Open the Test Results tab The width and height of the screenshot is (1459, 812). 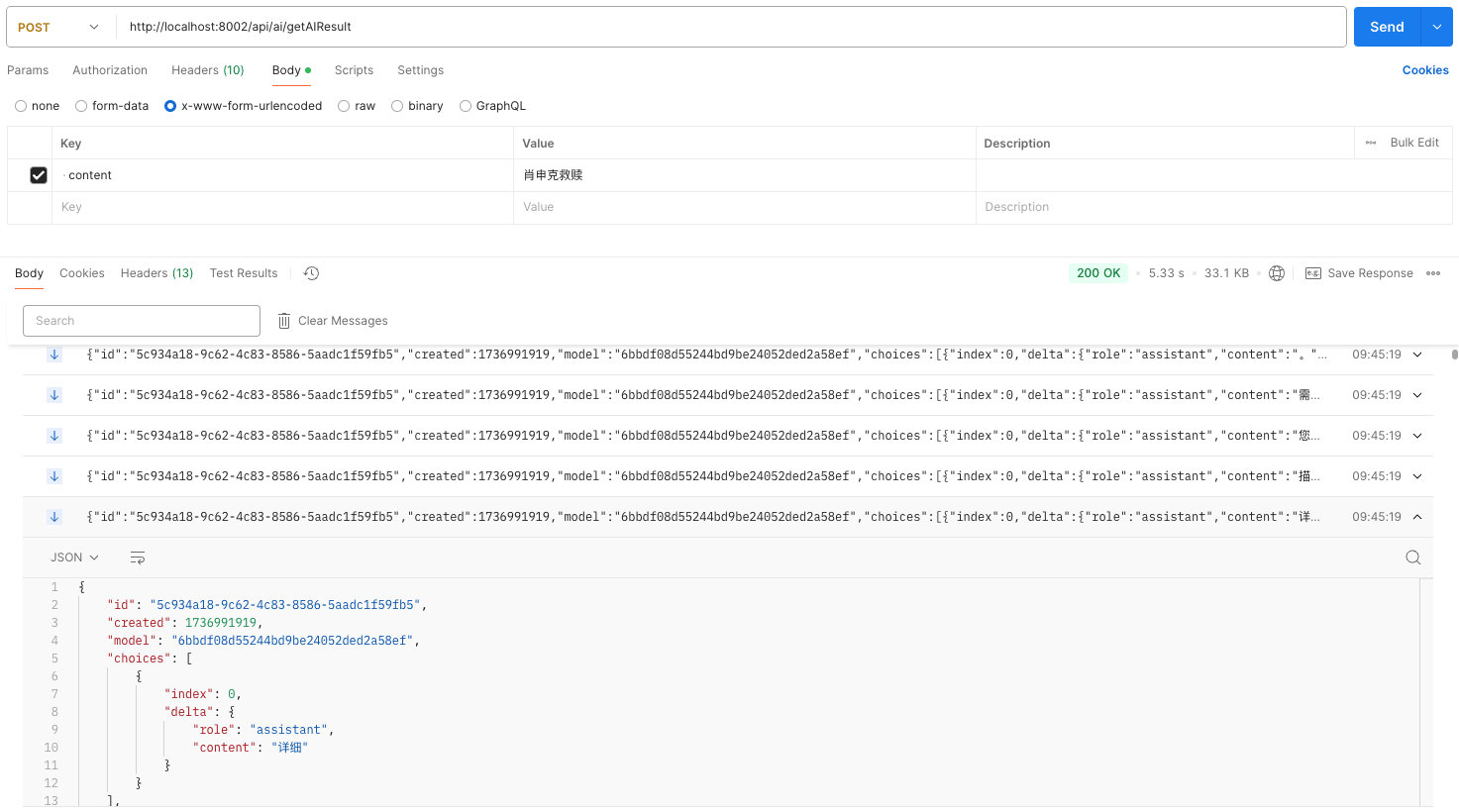click(x=244, y=273)
